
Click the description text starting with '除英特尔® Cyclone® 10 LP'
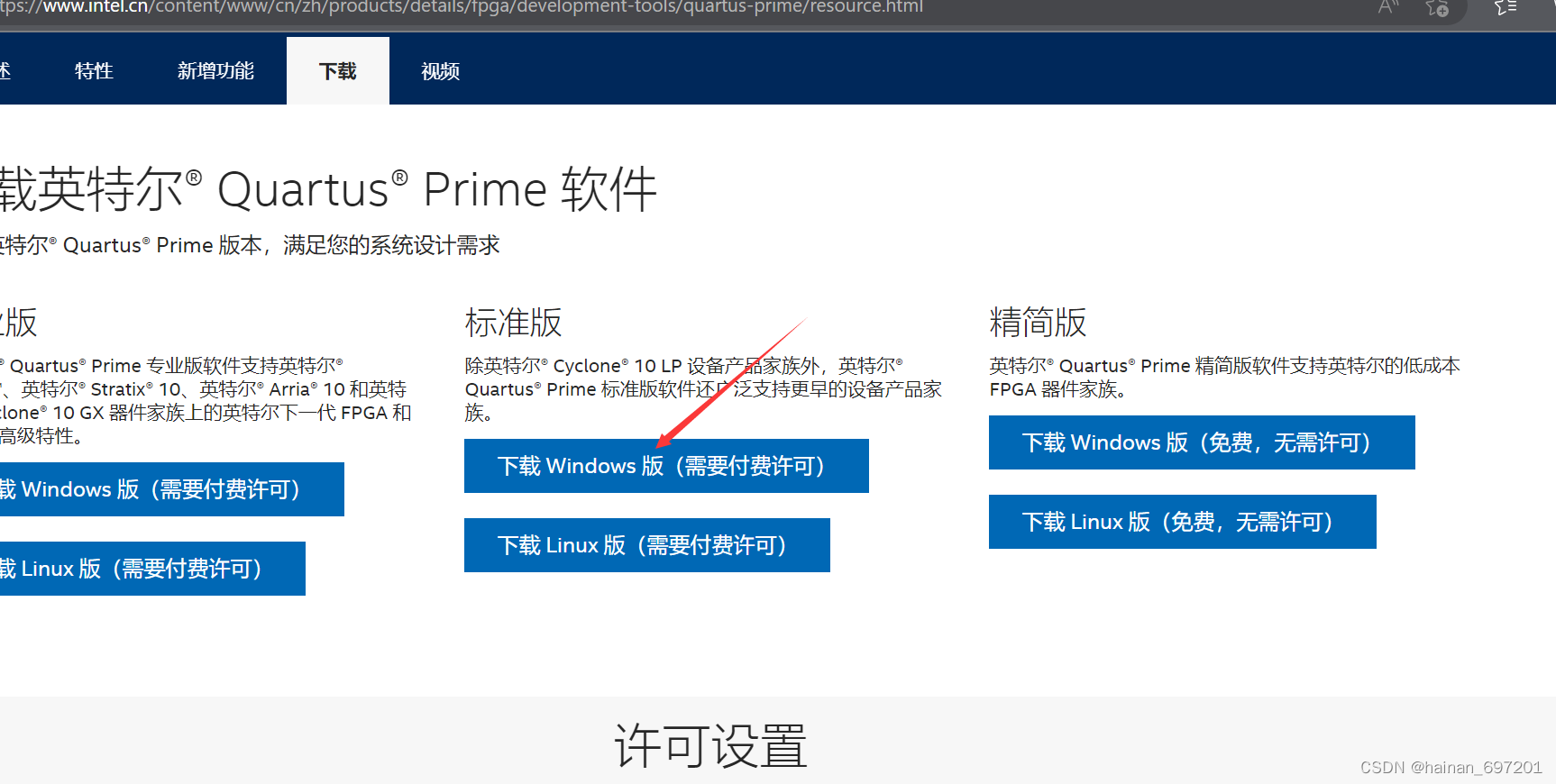click(703, 389)
